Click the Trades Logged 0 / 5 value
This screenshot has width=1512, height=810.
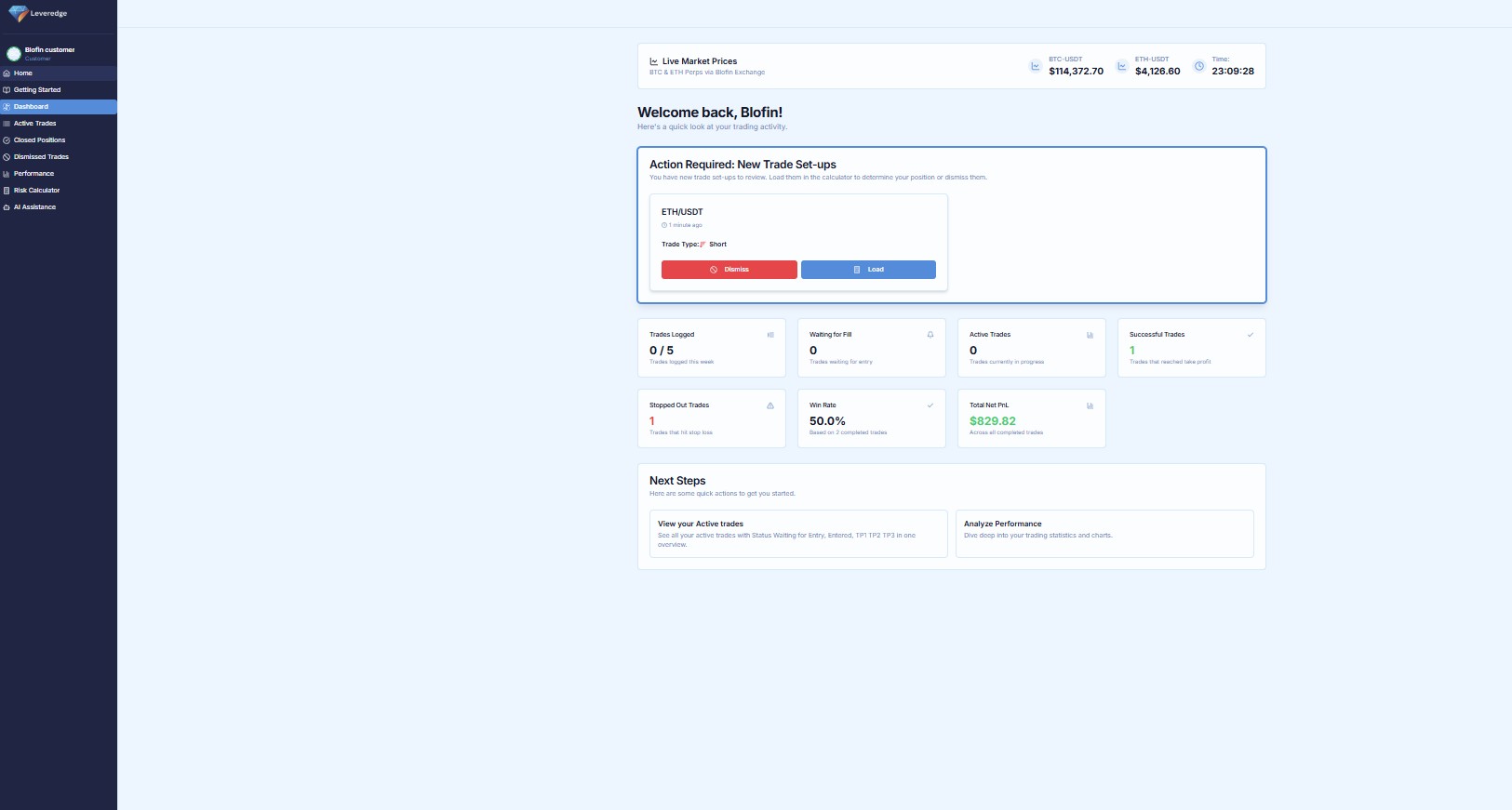tap(662, 351)
